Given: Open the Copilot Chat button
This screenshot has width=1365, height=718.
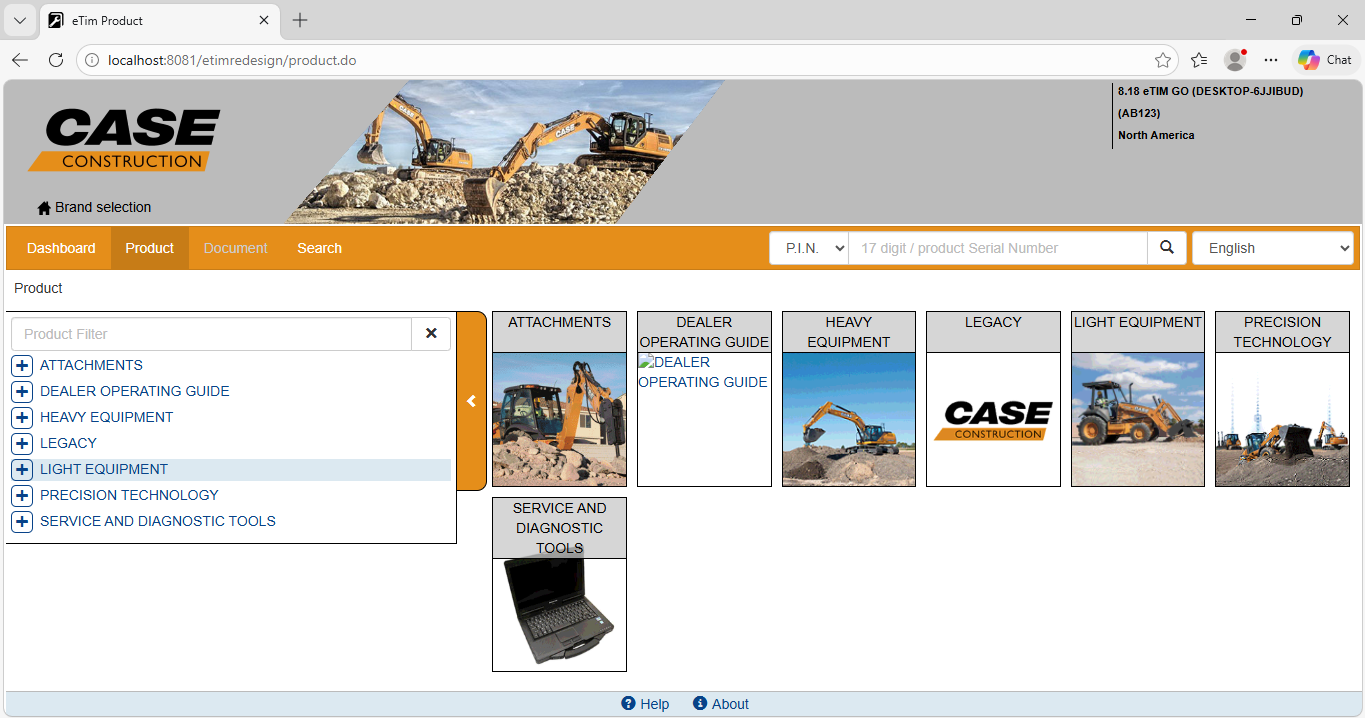Looking at the screenshot, I should point(1325,60).
